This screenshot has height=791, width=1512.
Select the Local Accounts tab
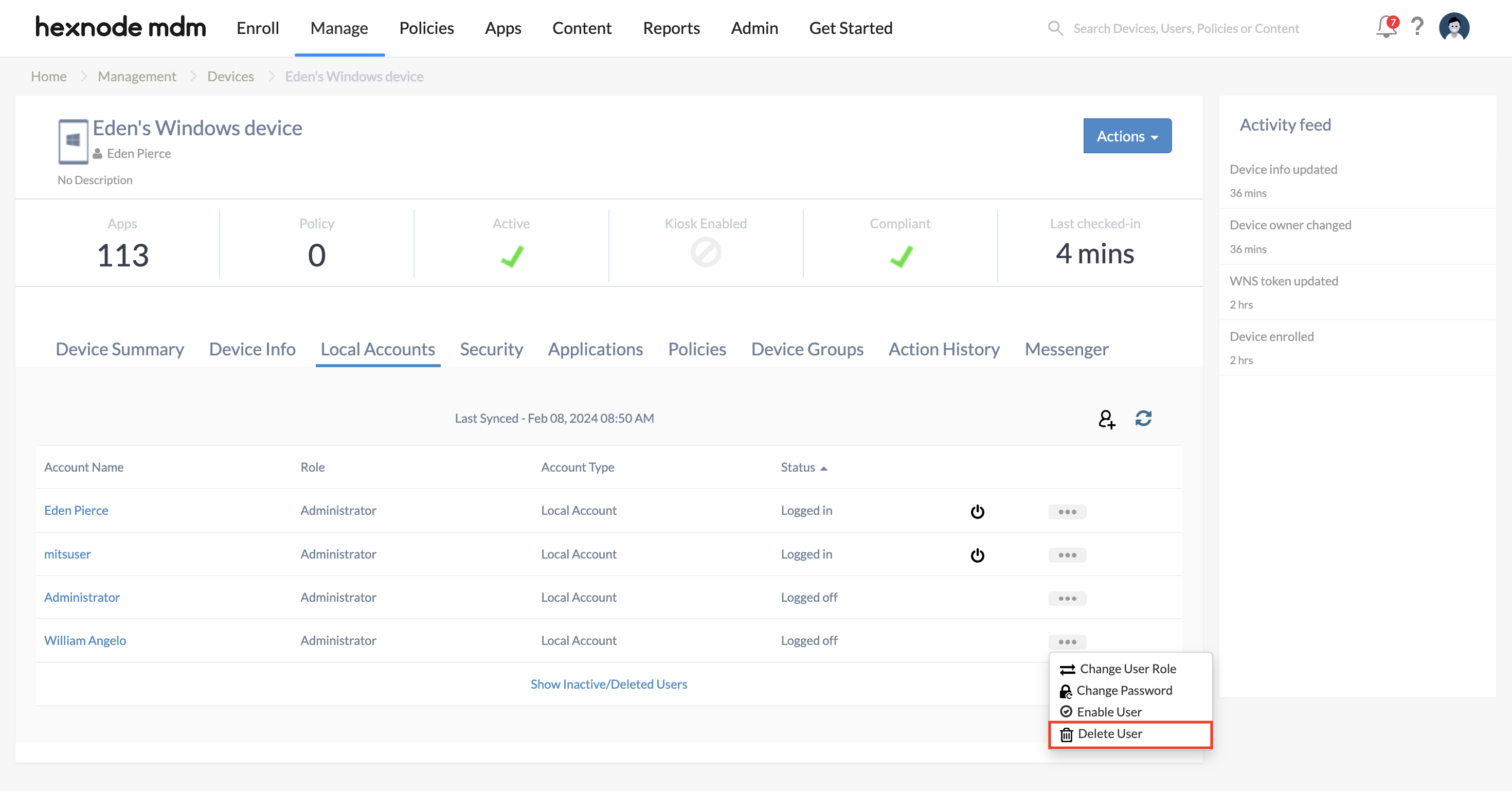pos(378,349)
